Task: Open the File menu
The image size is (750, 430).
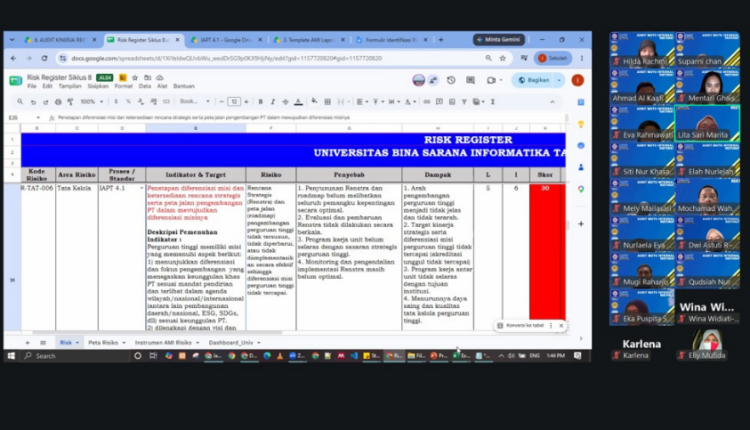Action: point(32,86)
